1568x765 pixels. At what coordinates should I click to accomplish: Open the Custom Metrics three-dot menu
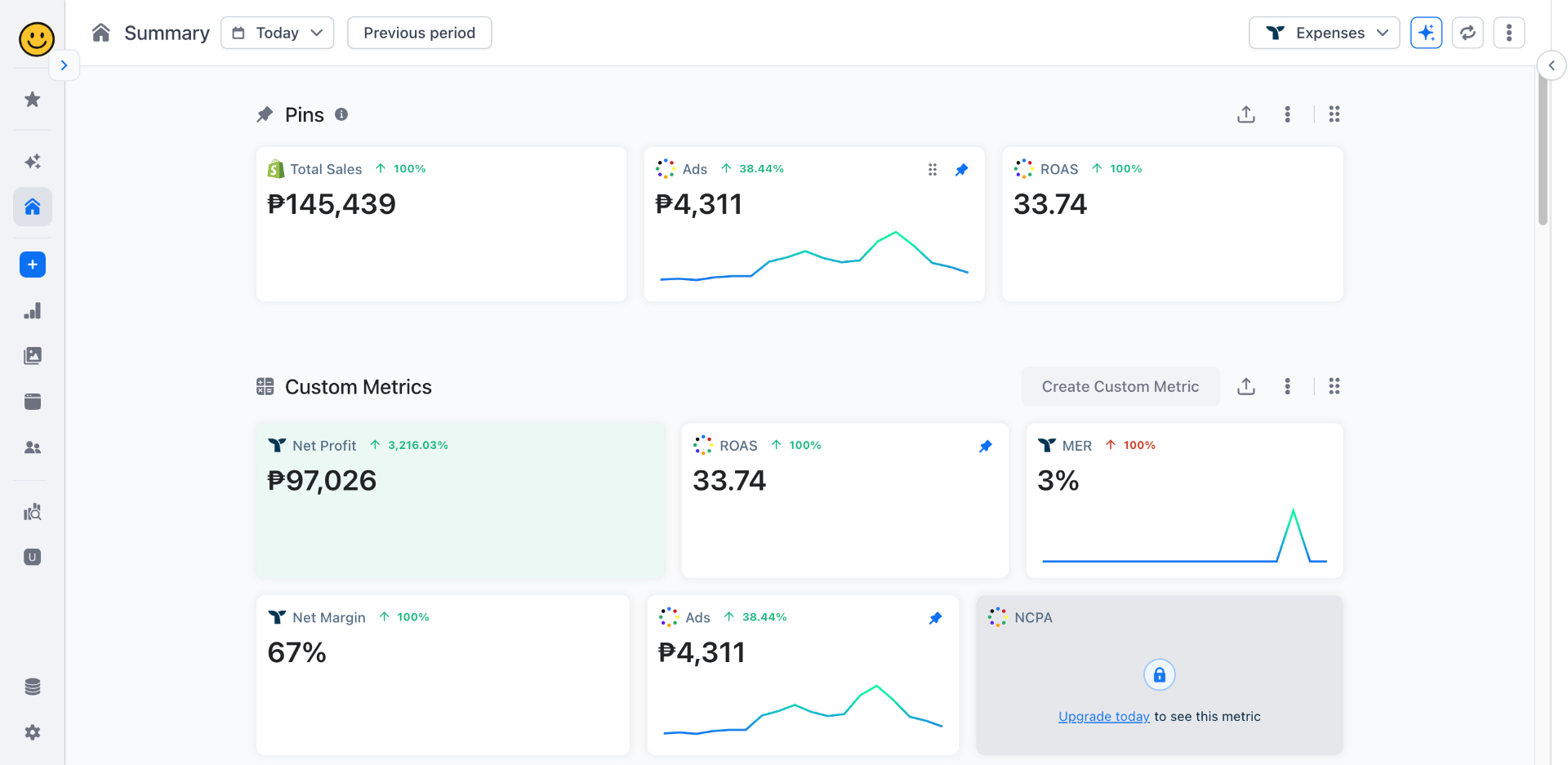pyautogui.click(x=1287, y=386)
